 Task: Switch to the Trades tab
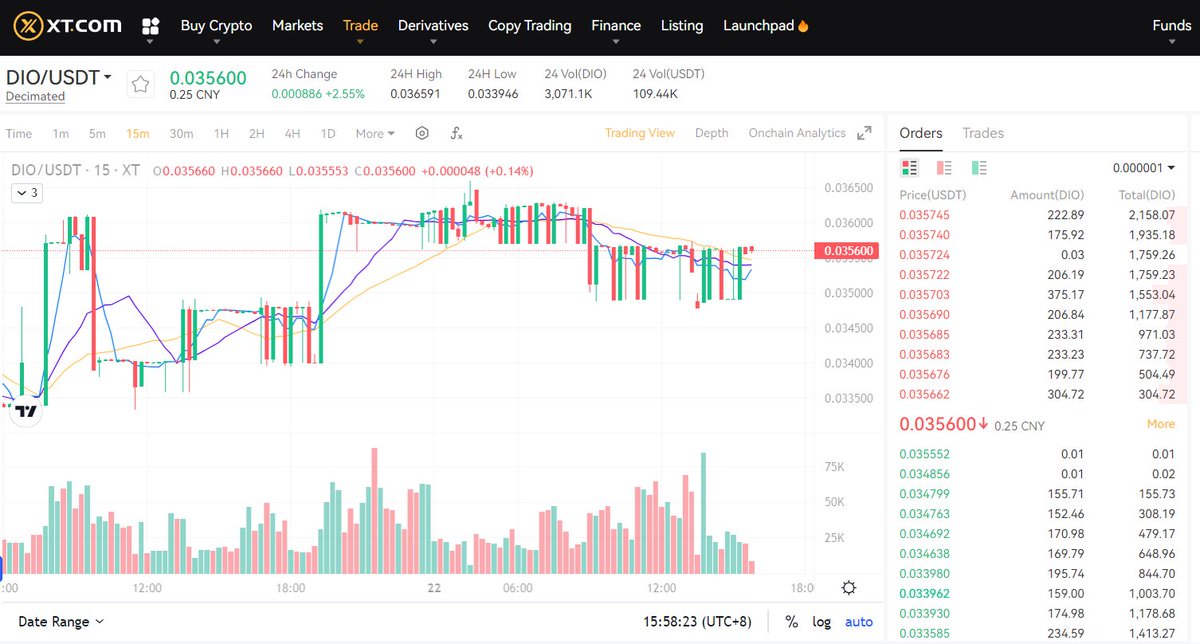click(983, 133)
